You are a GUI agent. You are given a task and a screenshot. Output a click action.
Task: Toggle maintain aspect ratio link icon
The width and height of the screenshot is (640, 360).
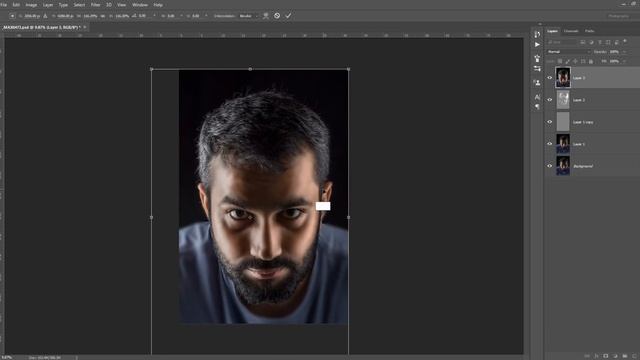click(102, 16)
